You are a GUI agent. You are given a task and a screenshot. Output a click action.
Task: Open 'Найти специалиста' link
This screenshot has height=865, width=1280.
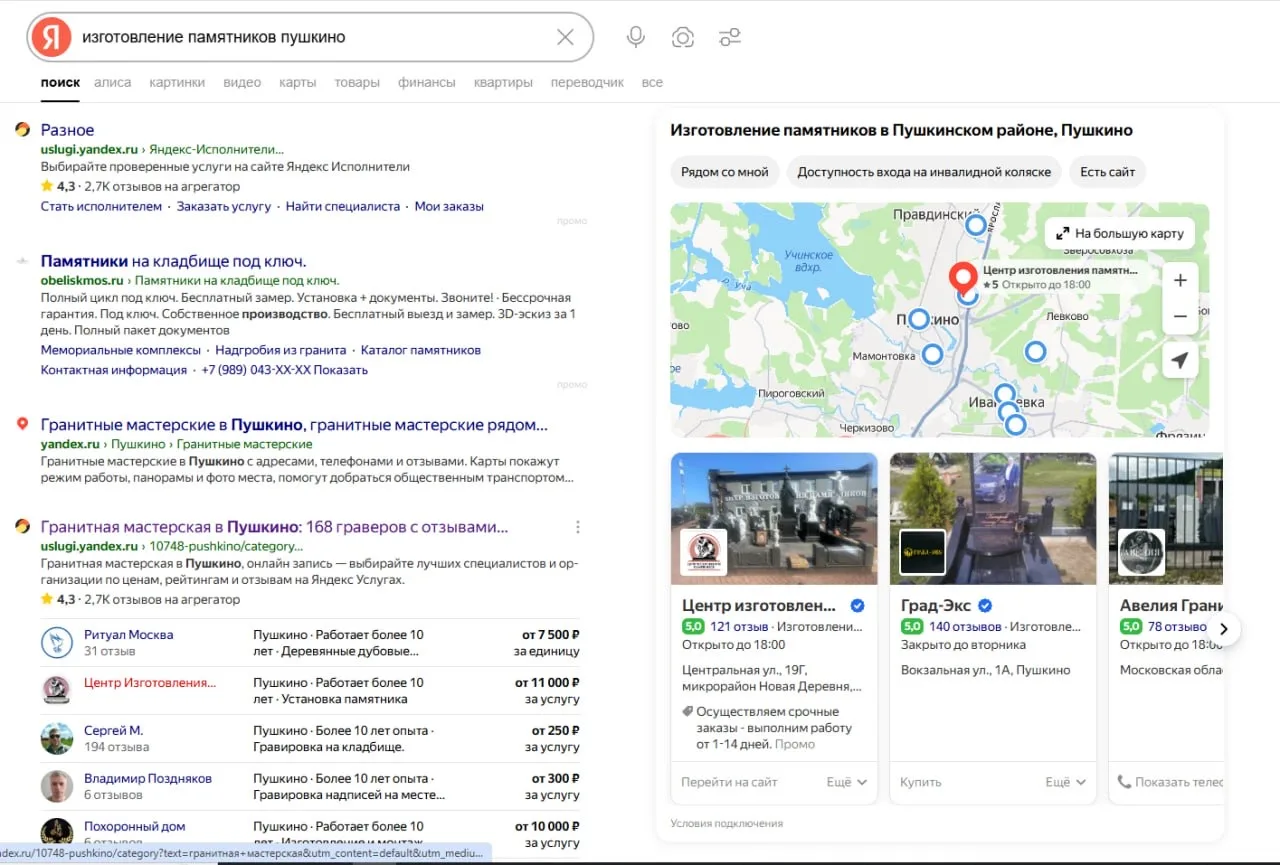pos(343,206)
